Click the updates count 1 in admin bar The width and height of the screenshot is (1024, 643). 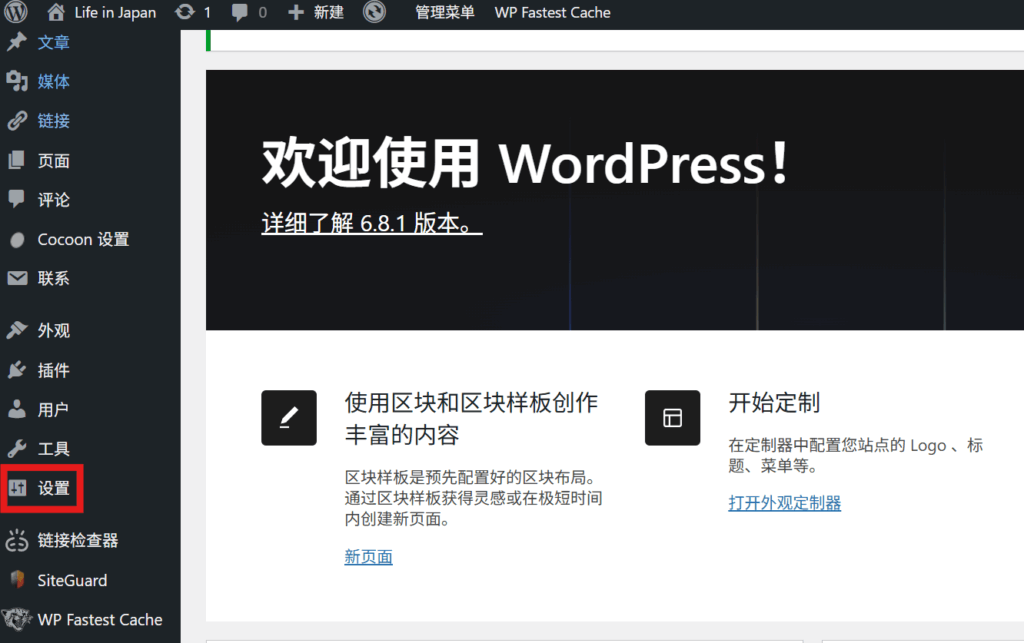[x=207, y=12]
